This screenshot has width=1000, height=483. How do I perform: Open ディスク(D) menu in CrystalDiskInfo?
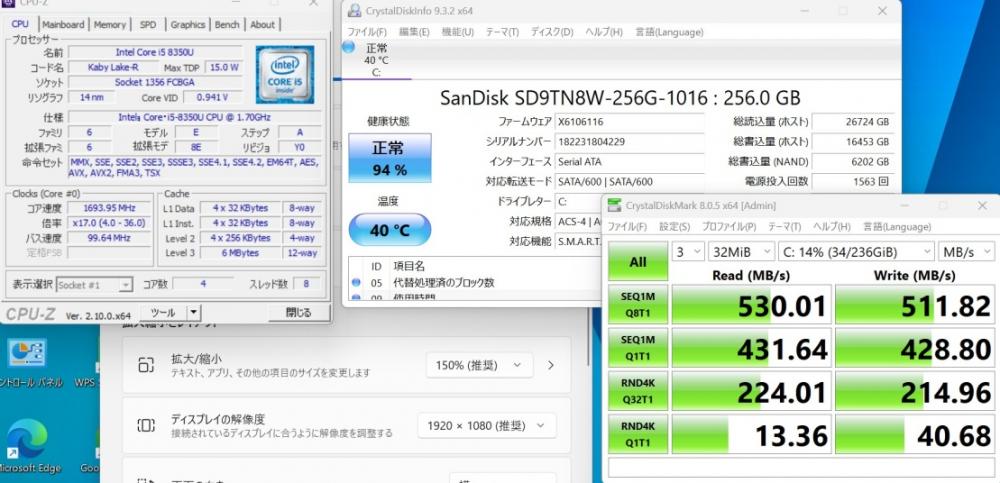pyautogui.click(x=552, y=32)
